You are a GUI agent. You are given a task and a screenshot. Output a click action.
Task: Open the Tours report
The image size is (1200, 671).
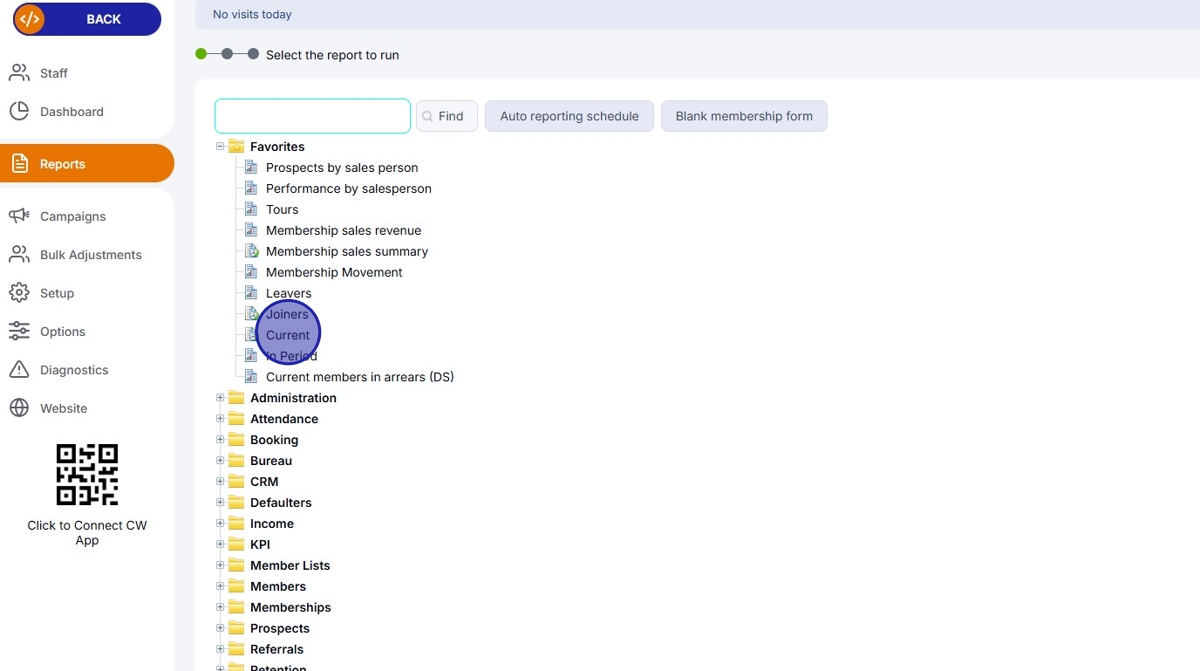[282, 210]
